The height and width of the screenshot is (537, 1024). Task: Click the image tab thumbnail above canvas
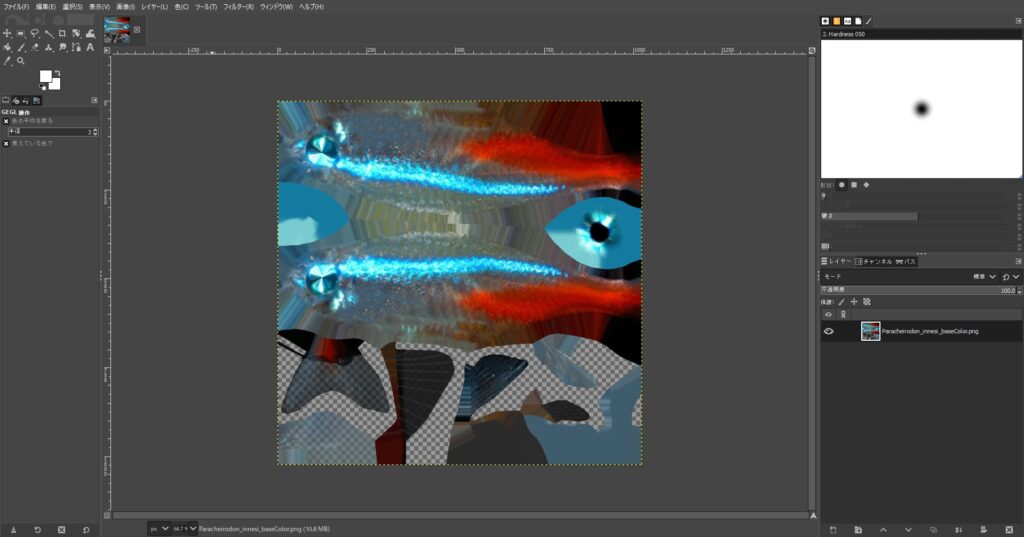[x=118, y=30]
